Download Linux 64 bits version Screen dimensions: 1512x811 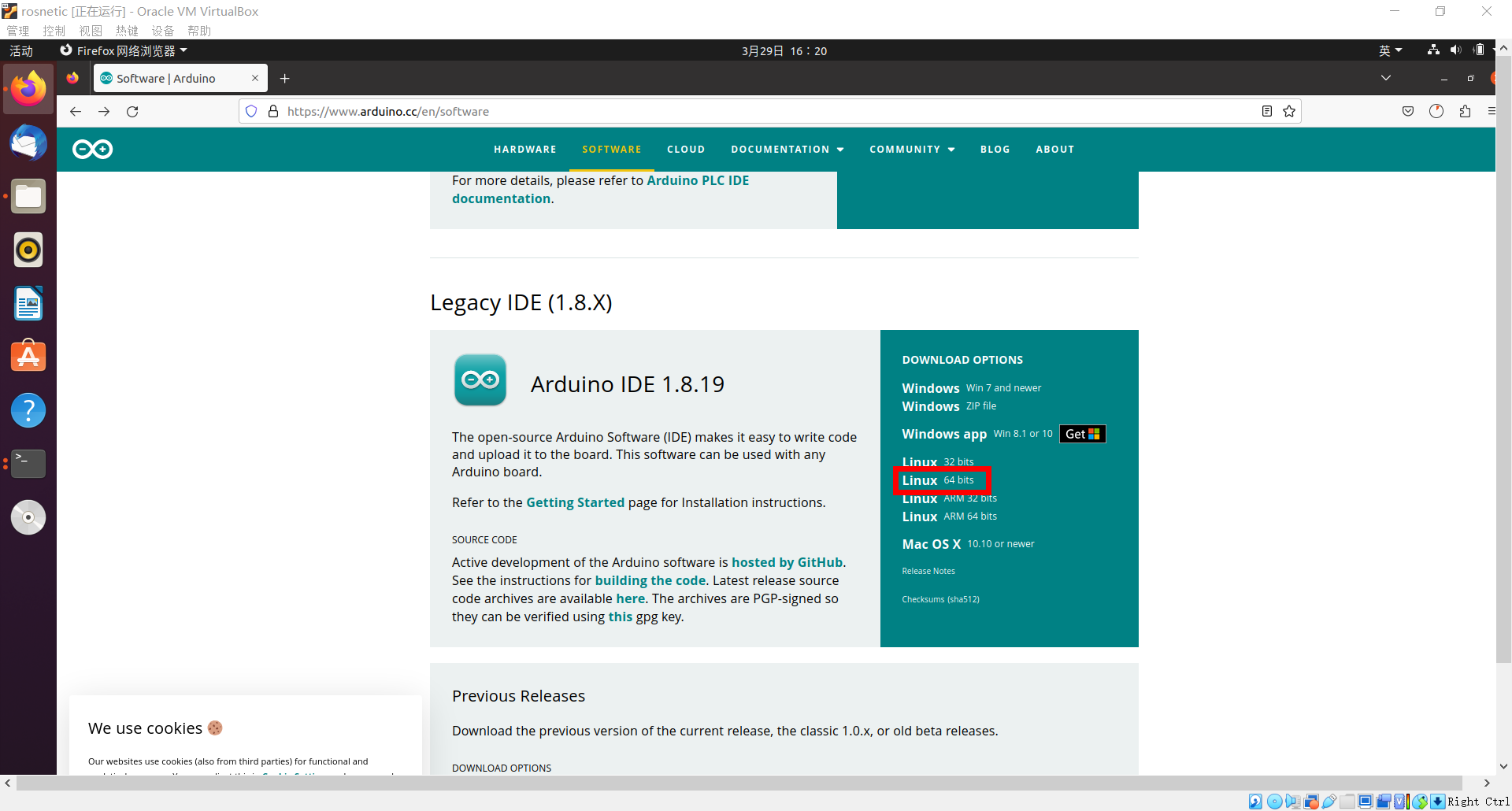coord(938,480)
